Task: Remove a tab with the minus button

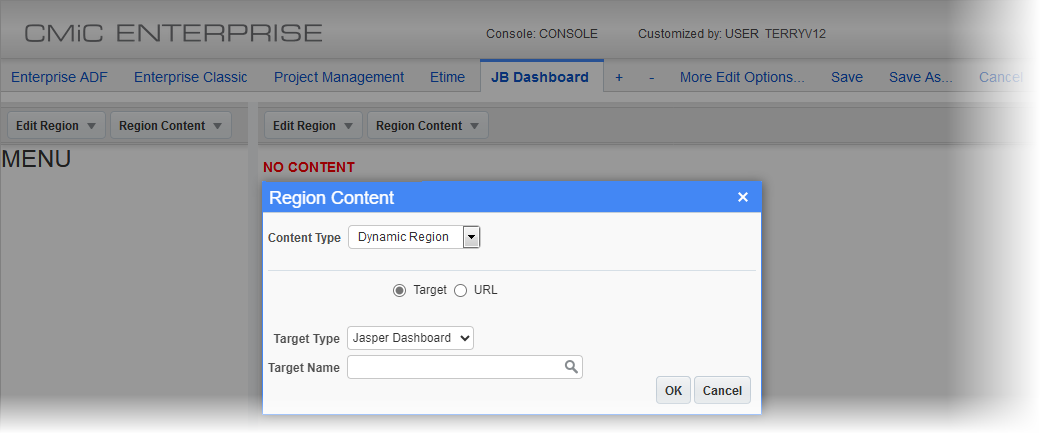Action: [x=651, y=77]
